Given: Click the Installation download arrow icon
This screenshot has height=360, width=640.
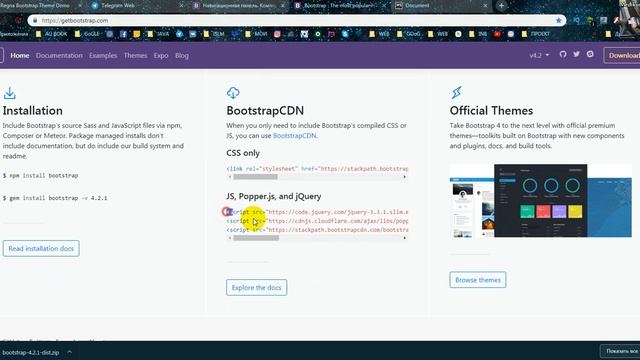Looking at the screenshot, I should point(10,93).
